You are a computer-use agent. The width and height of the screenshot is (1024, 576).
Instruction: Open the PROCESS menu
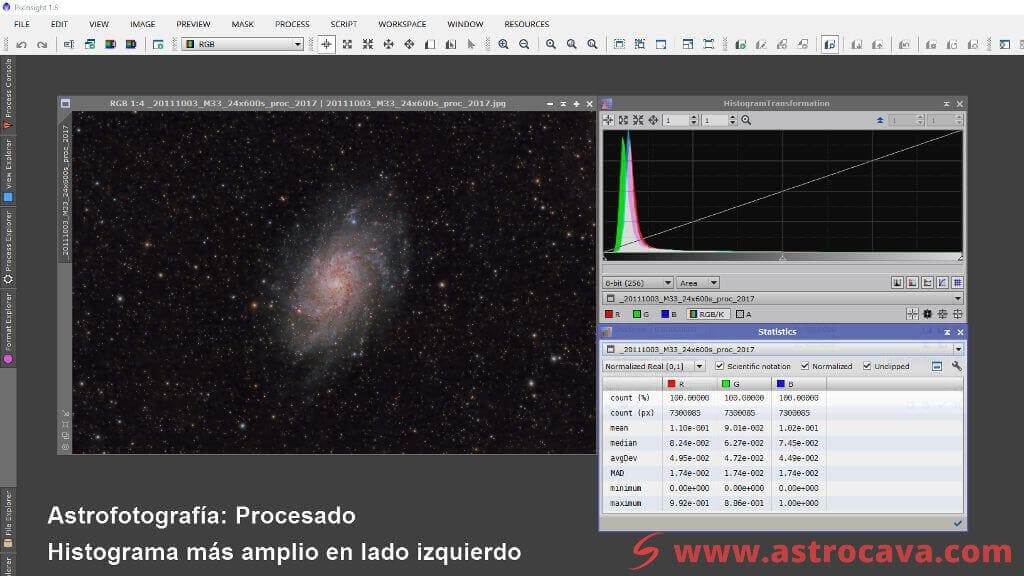point(292,23)
